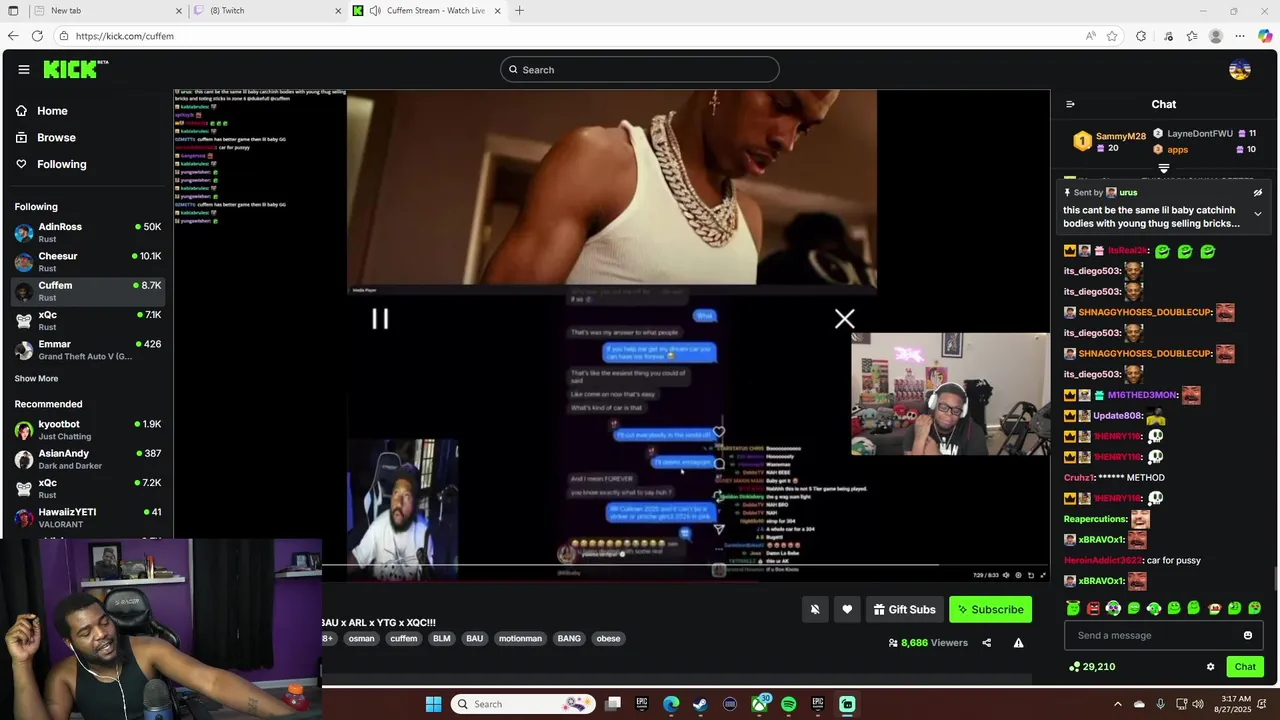Image resolution: width=1280 pixels, height=720 pixels.
Task: Open Copilot in Edge toolbar
Action: 1265,36
